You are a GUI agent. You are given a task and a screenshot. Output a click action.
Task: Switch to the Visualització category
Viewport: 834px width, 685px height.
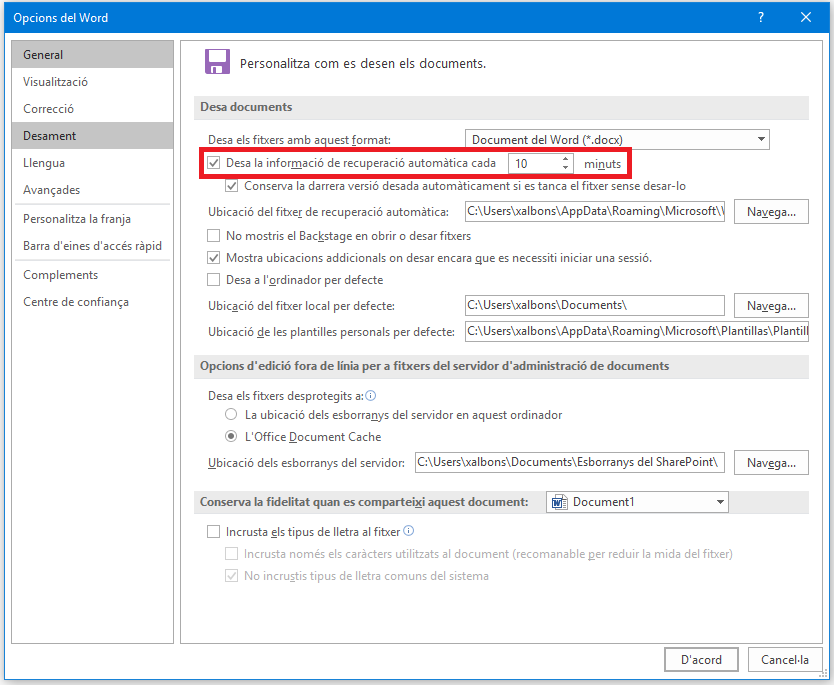click(56, 82)
